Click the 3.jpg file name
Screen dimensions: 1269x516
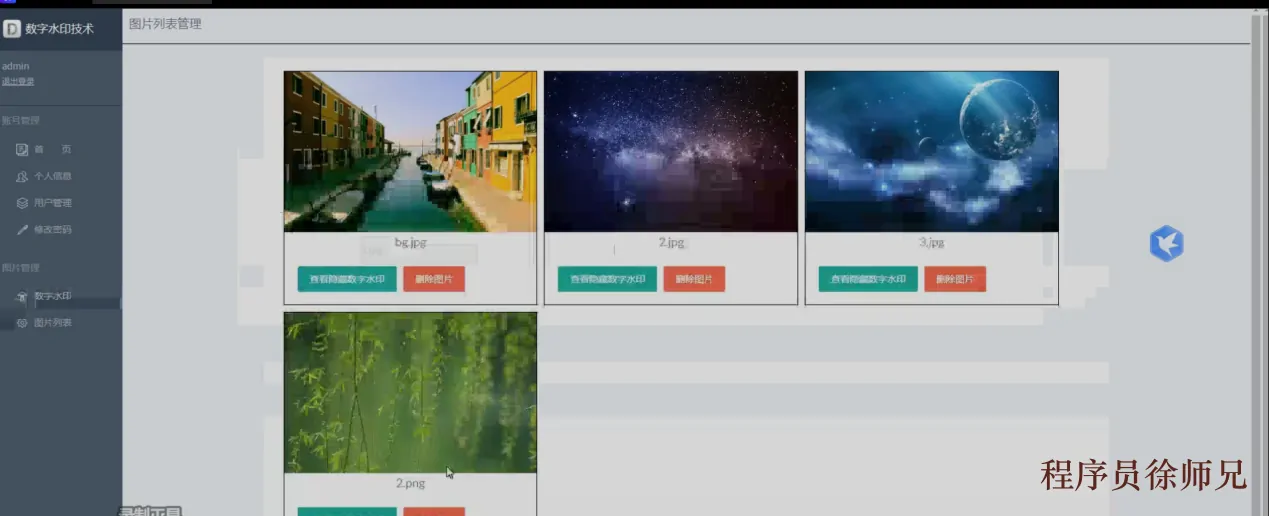[932, 243]
